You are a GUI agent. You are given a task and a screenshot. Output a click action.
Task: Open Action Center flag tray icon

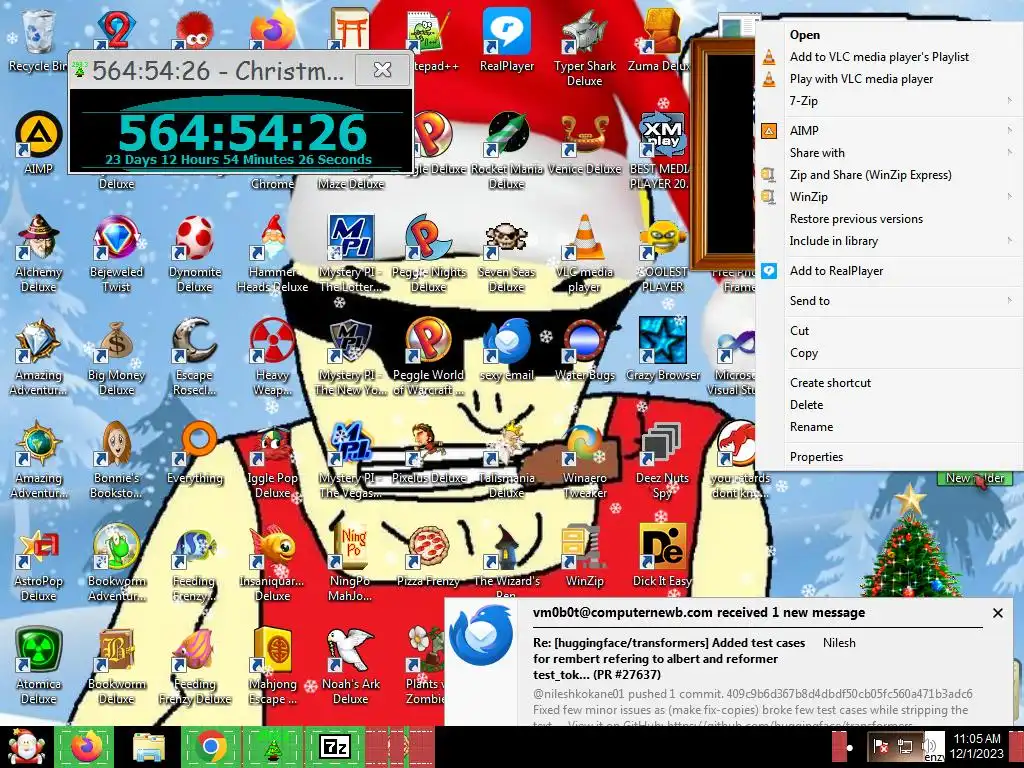point(881,746)
